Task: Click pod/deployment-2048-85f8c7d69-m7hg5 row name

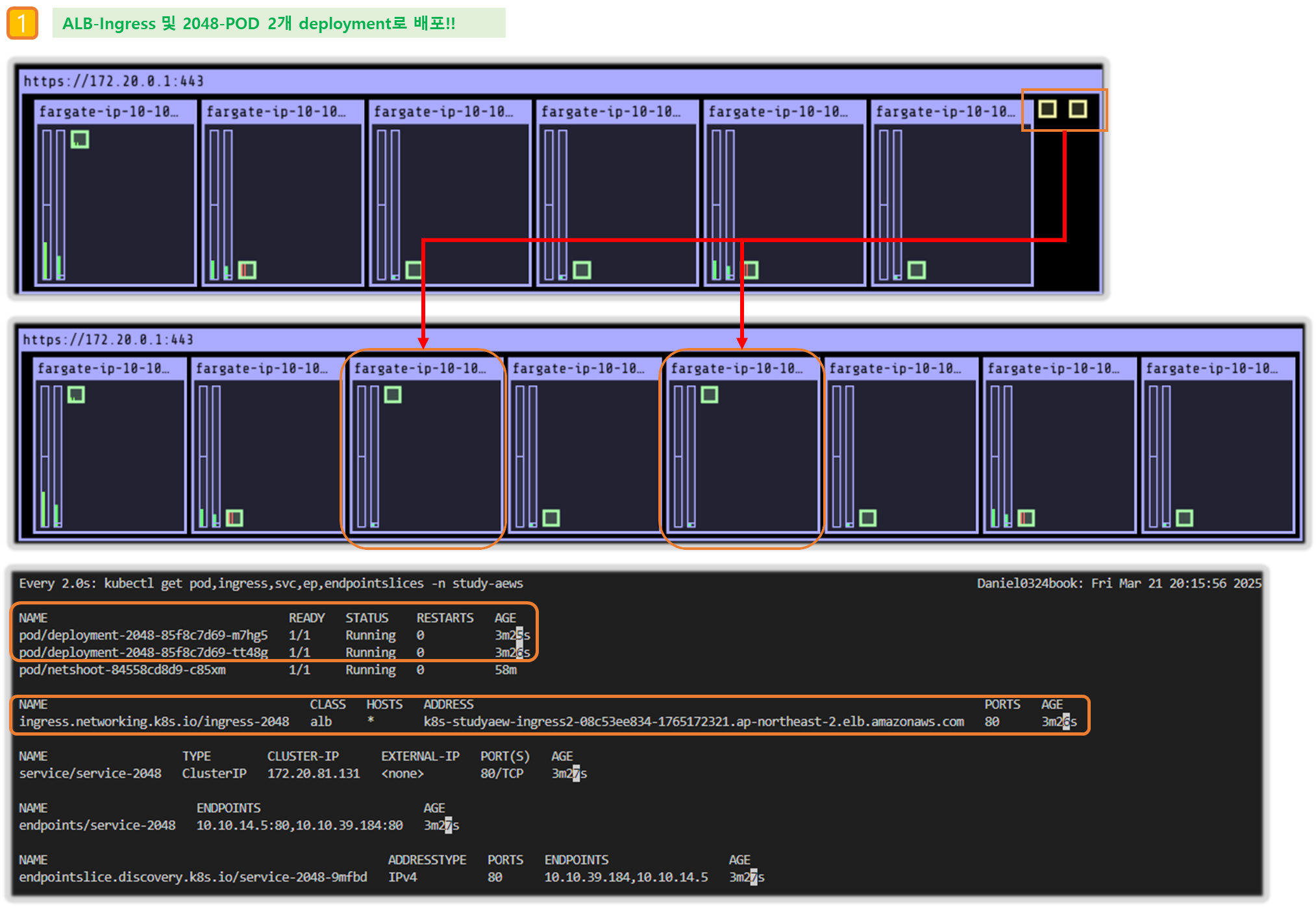Action: [x=143, y=635]
